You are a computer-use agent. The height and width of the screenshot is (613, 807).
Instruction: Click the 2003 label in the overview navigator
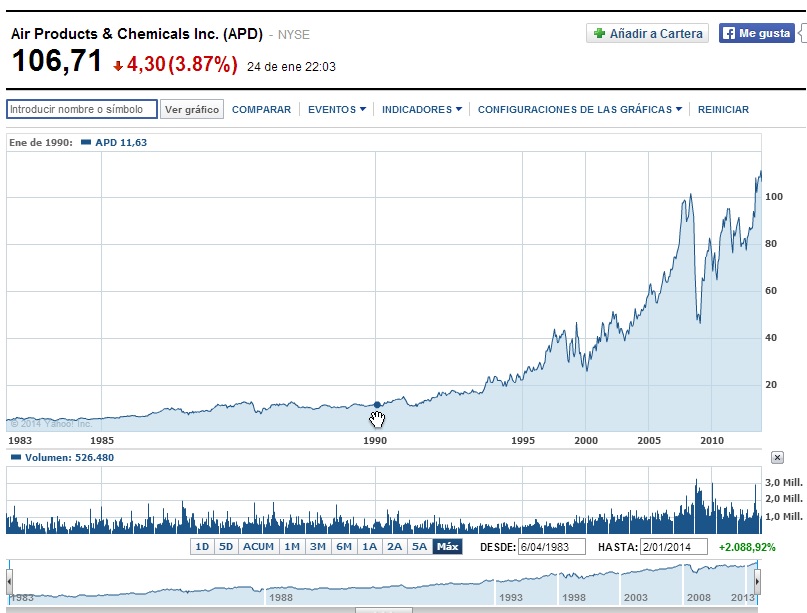coord(636,598)
